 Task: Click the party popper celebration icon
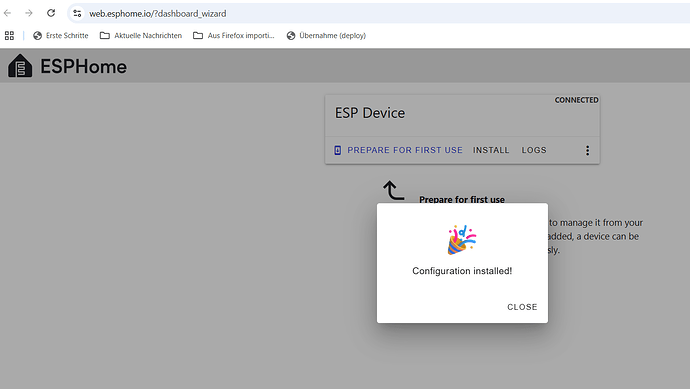pyautogui.click(x=462, y=240)
